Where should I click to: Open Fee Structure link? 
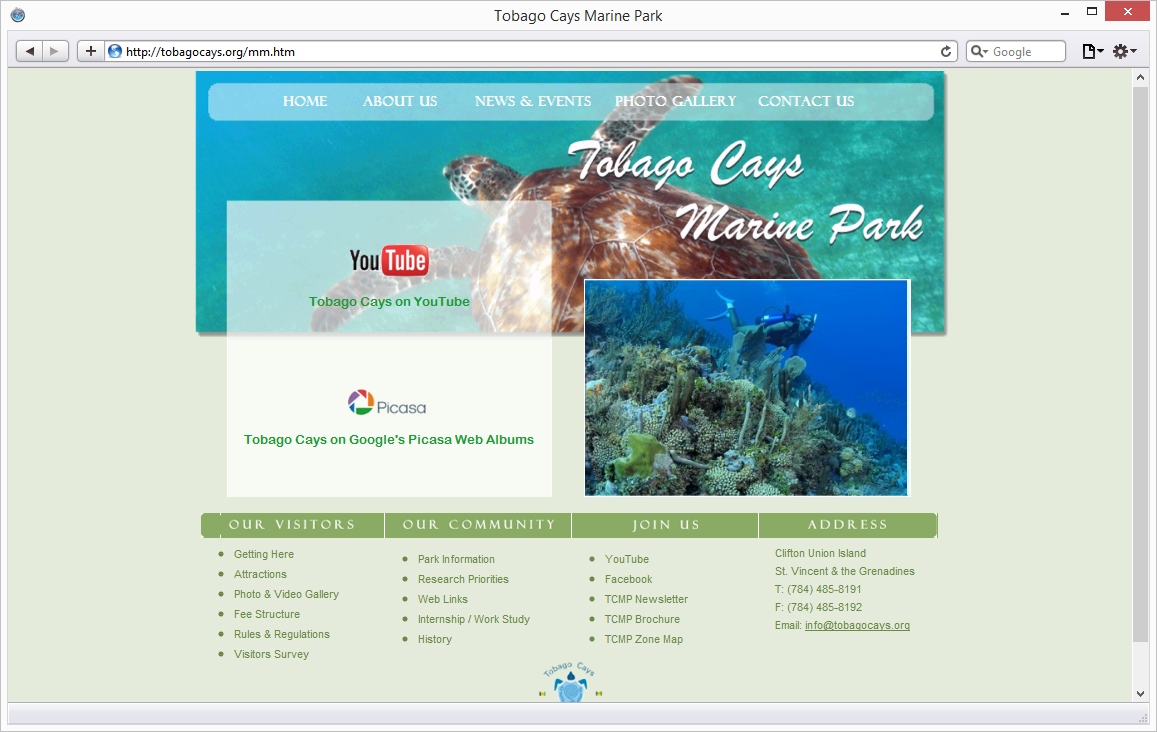coord(266,614)
